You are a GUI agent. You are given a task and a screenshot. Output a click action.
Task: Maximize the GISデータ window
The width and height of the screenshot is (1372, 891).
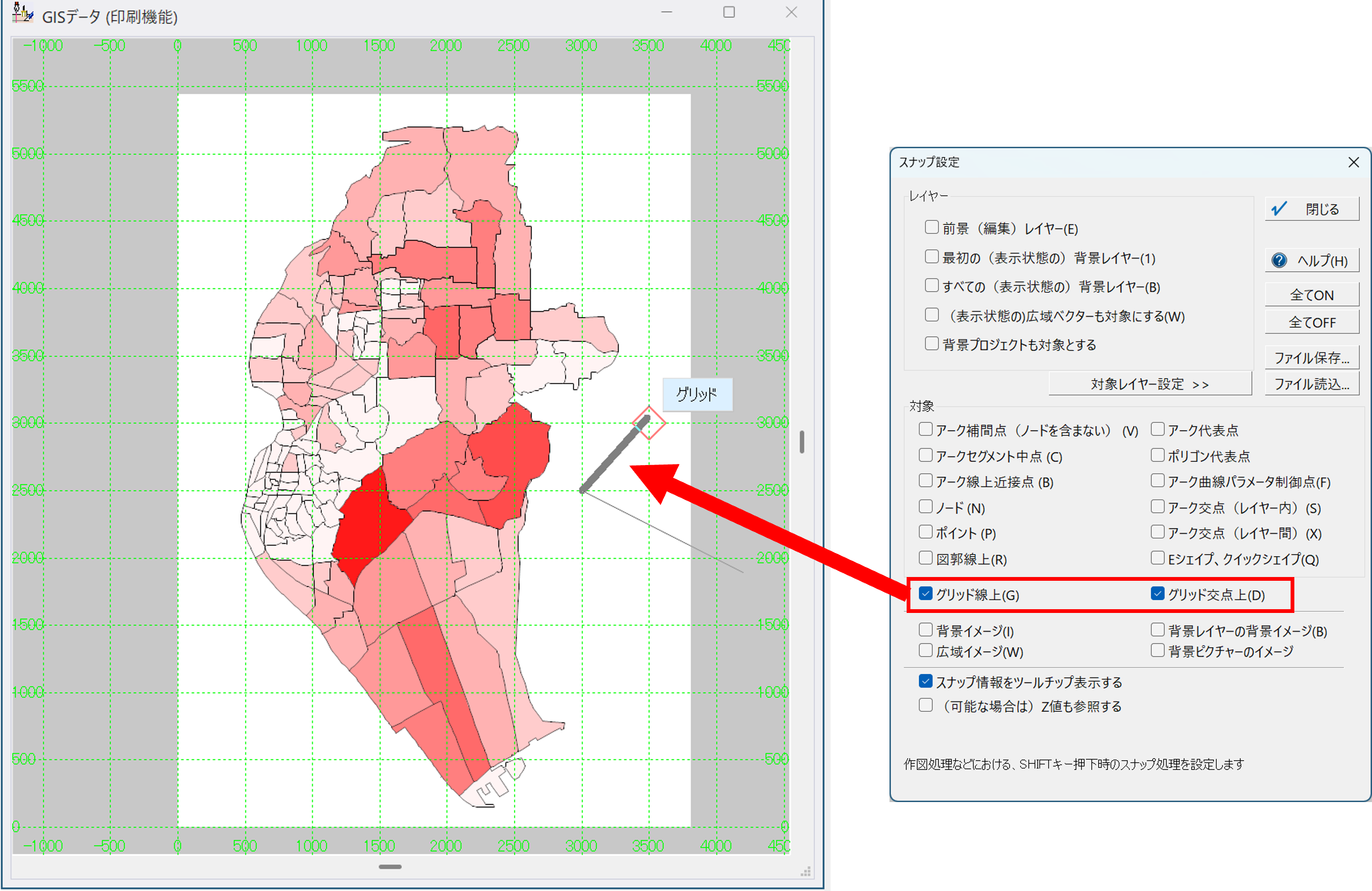tap(729, 12)
